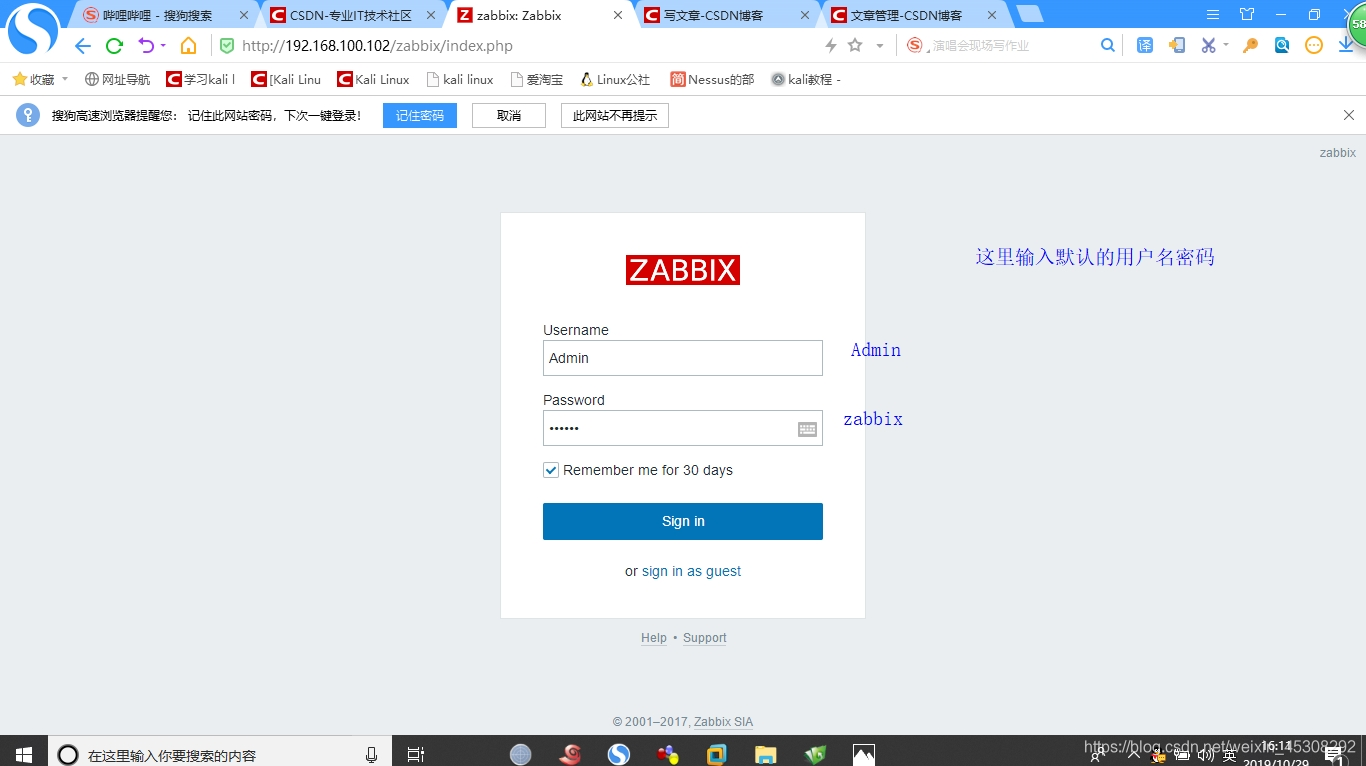Open the Nessus的部 bookmark

(712, 79)
